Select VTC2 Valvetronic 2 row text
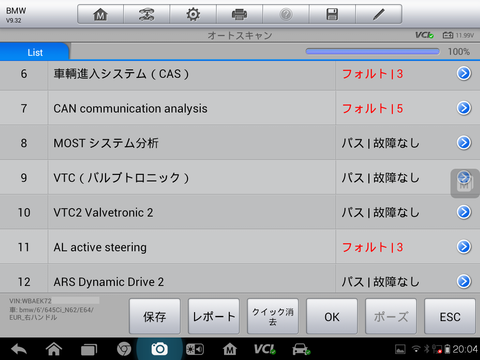This screenshot has width=480, height=360. [x=103, y=212]
